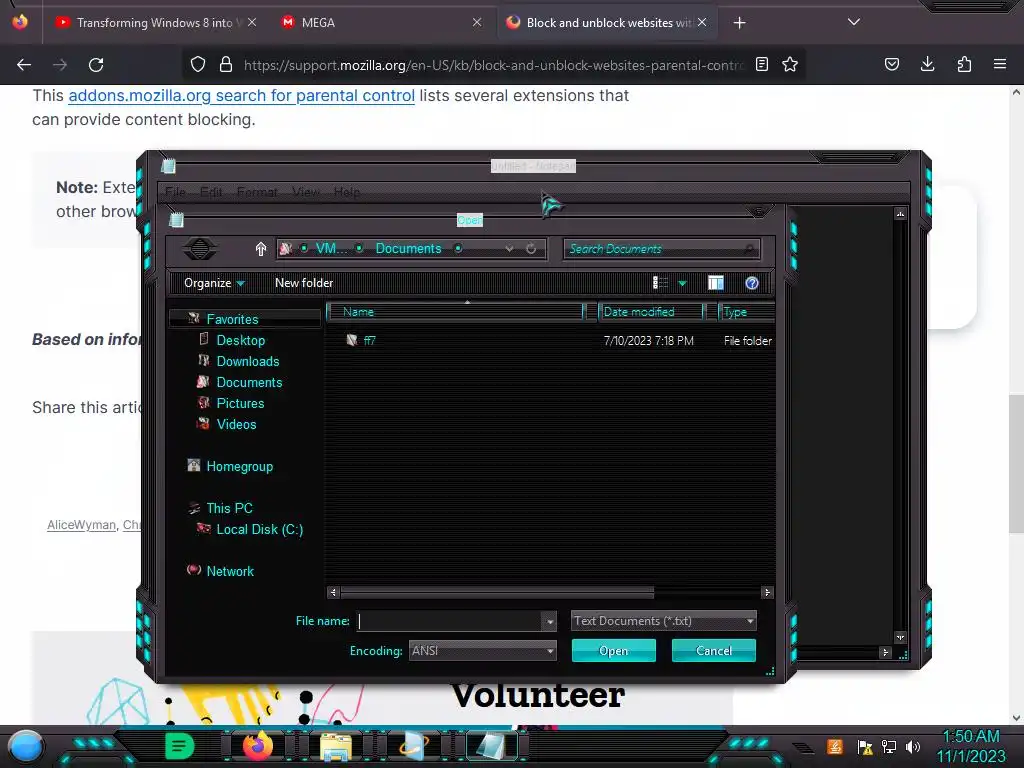The image size is (1024, 768).
Task: Open the extensions puzzle icon
Action: 964,64
